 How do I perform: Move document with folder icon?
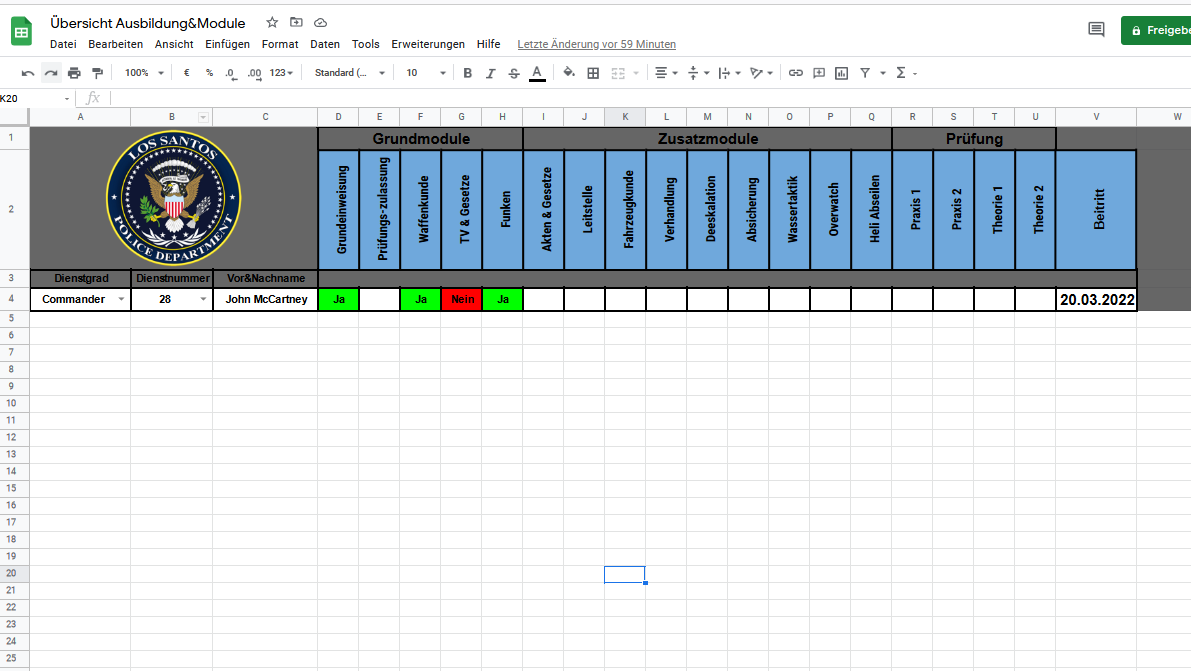coord(296,23)
